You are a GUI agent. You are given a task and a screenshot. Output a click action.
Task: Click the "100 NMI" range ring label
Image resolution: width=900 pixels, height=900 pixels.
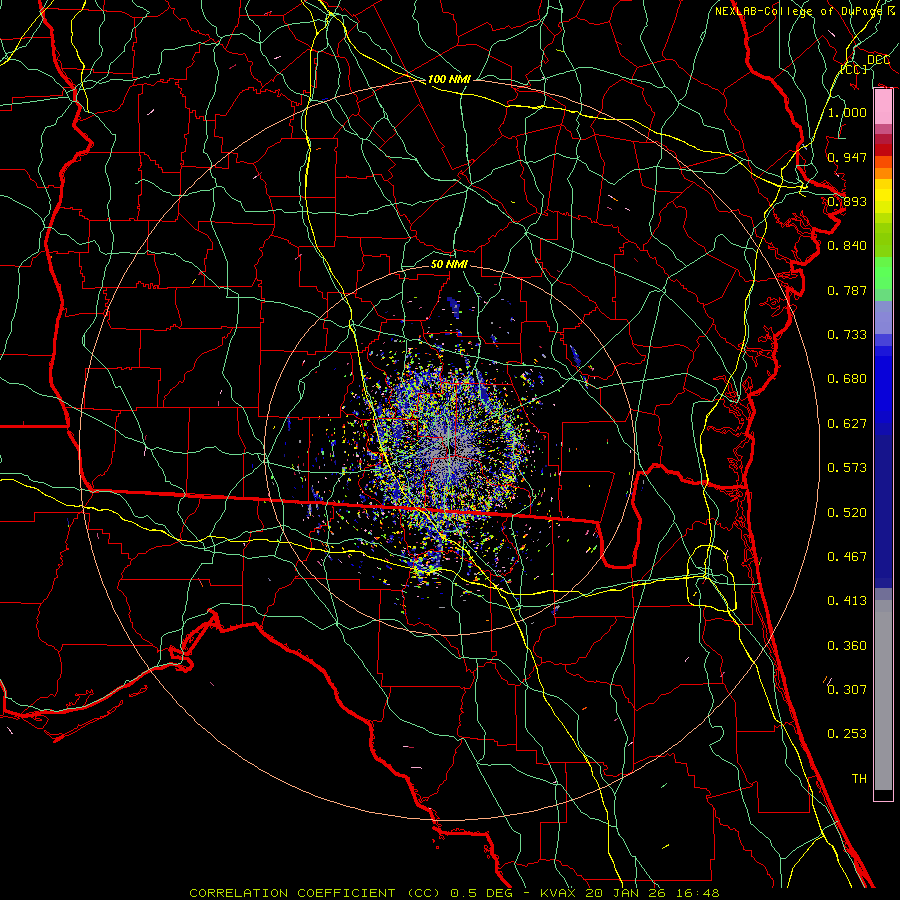[x=449, y=79]
